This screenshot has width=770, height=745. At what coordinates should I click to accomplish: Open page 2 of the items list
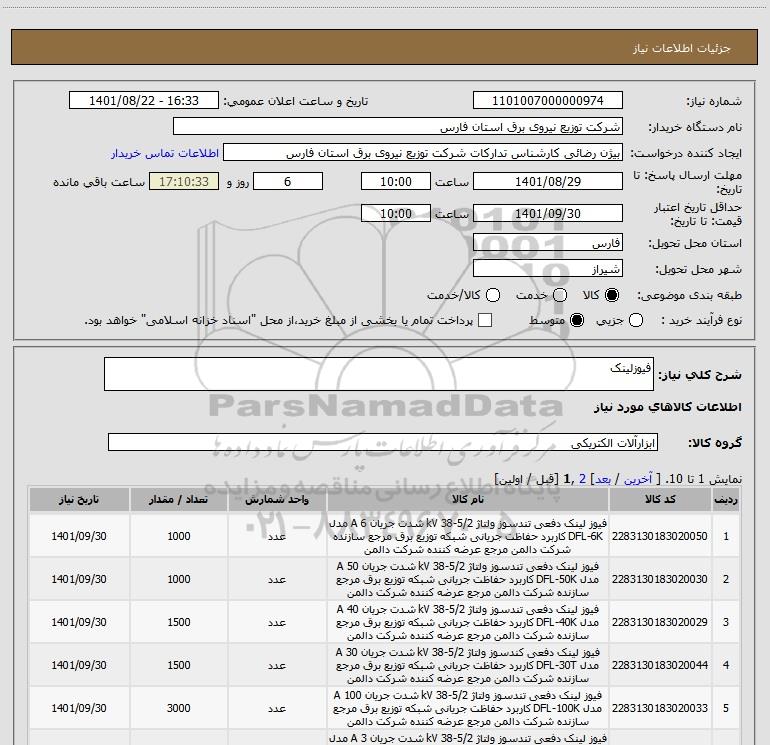pos(582,479)
